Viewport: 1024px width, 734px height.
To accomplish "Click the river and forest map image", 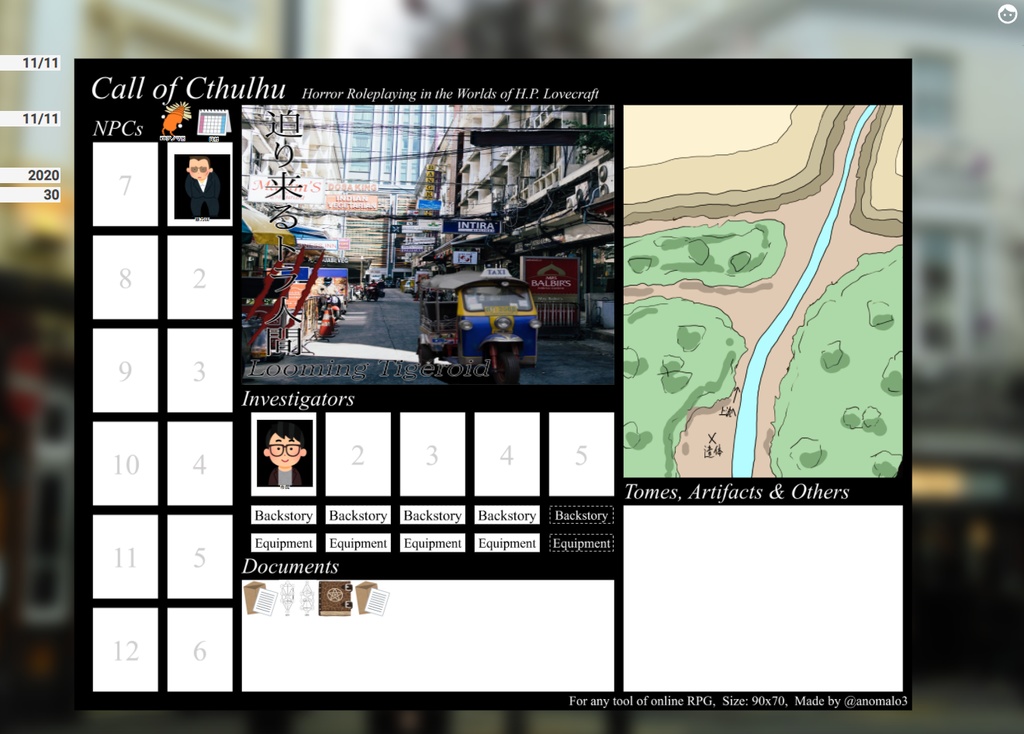I will click(763, 291).
